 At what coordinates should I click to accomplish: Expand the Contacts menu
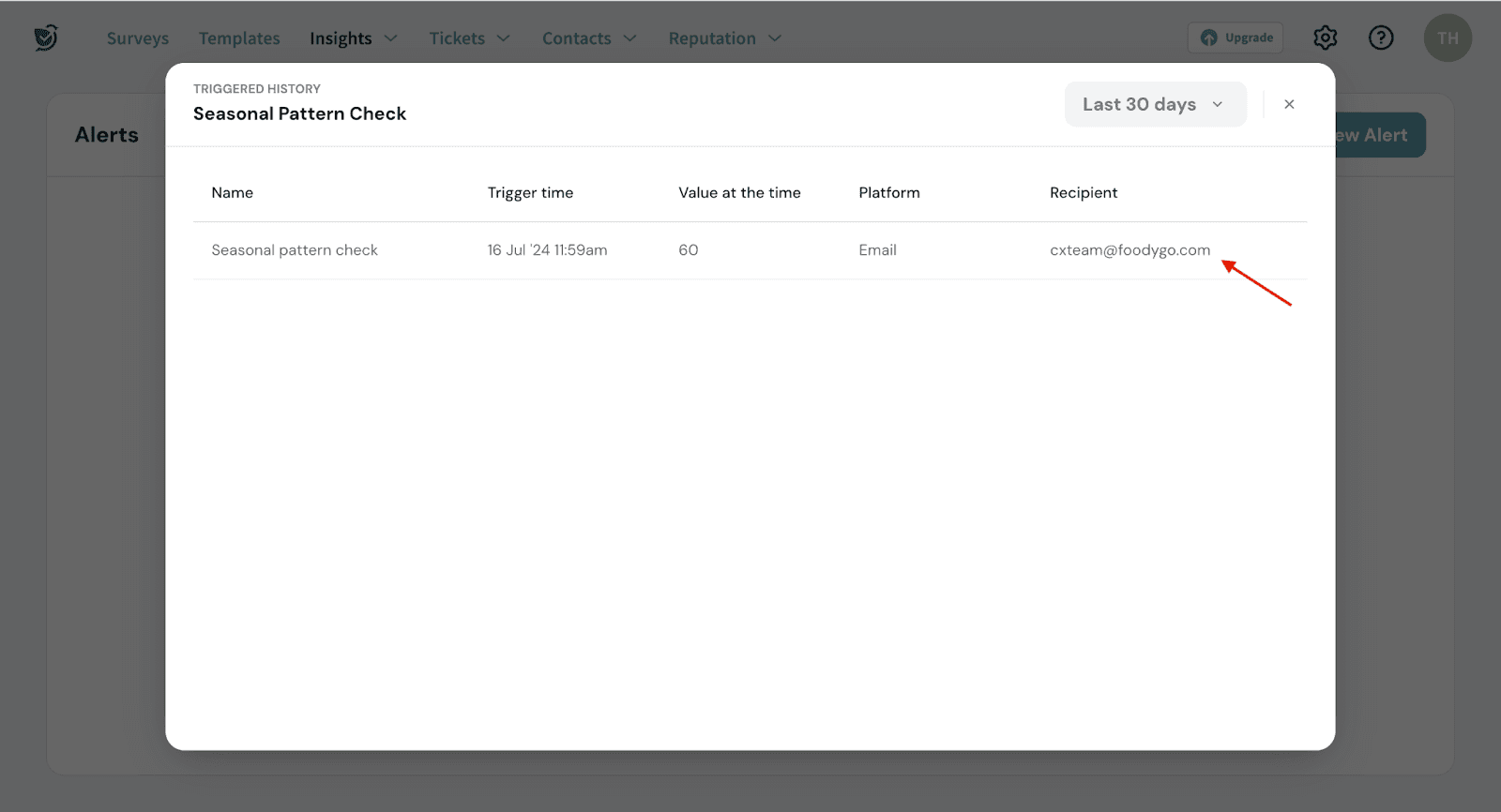click(x=588, y=38)
